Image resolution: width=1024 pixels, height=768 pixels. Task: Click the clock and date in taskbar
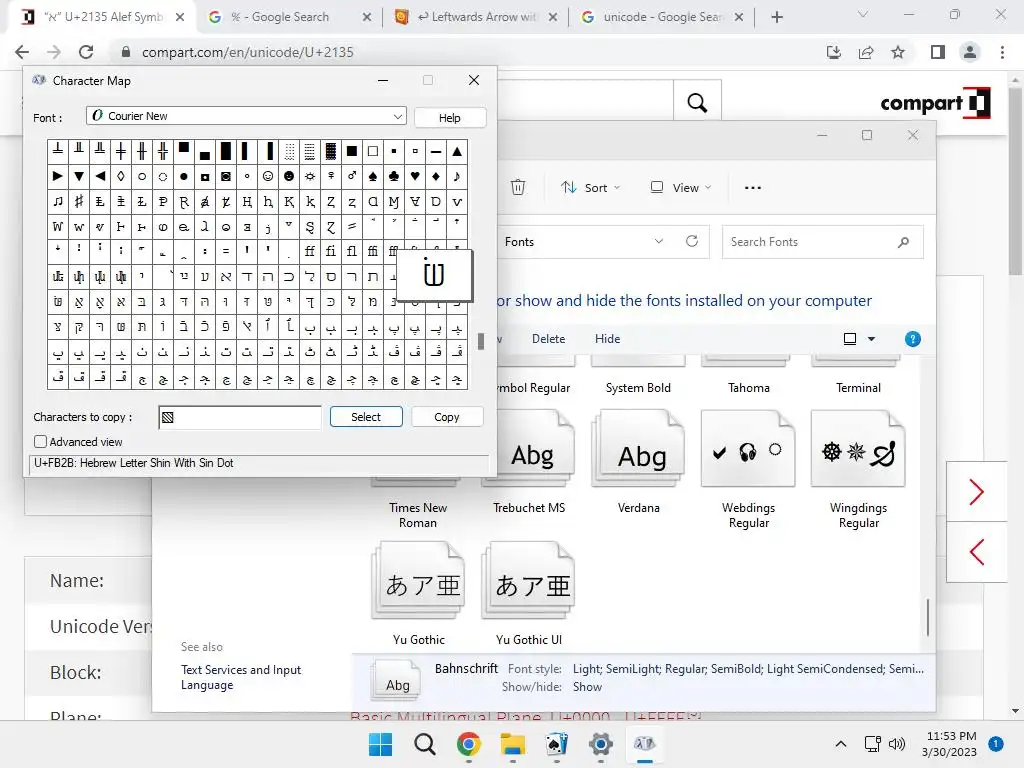(x=952, y=744)
